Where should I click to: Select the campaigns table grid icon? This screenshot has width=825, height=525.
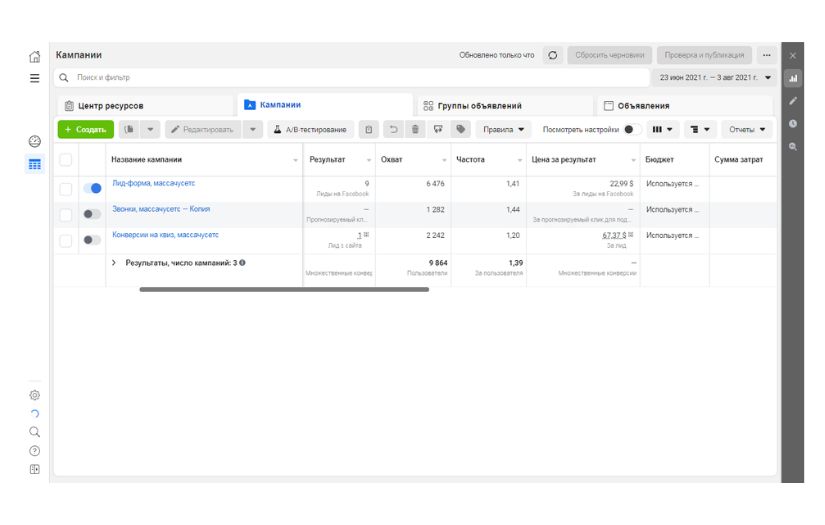point(35,164)
